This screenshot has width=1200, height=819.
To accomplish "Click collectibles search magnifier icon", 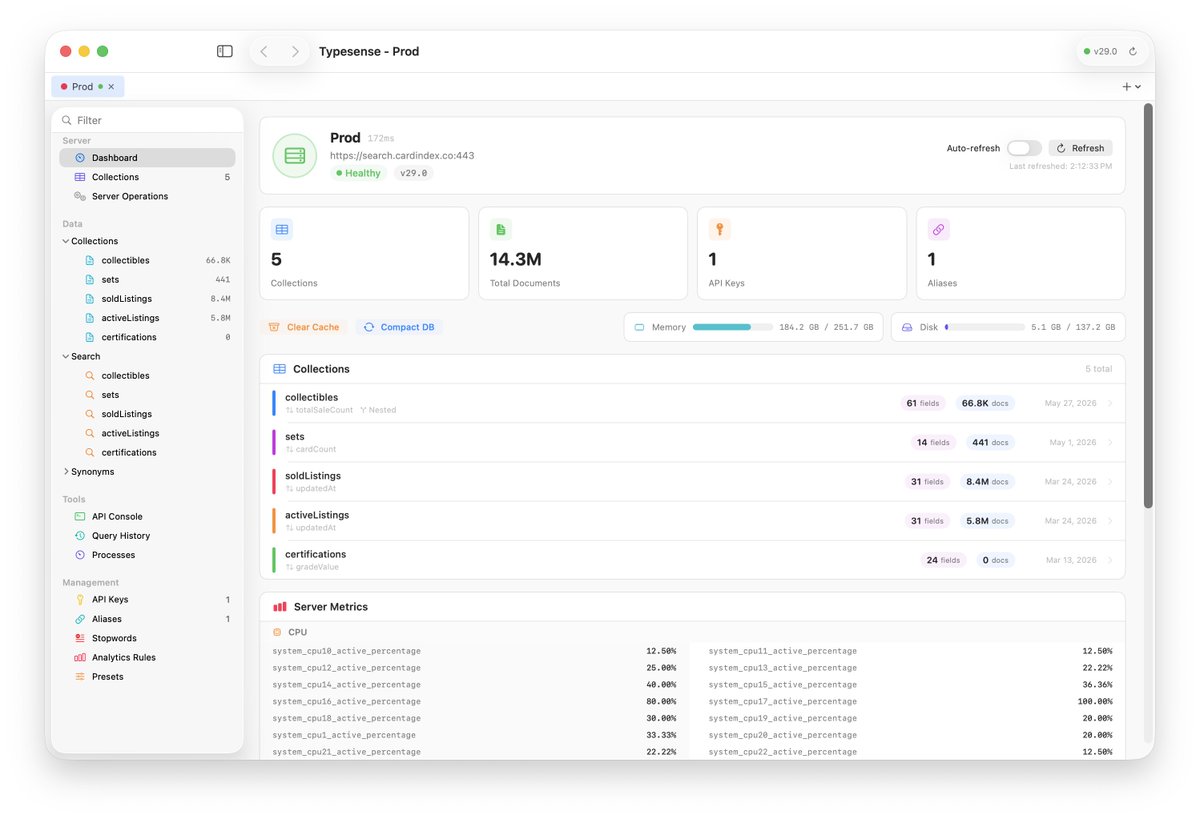I will click(90, 376).
